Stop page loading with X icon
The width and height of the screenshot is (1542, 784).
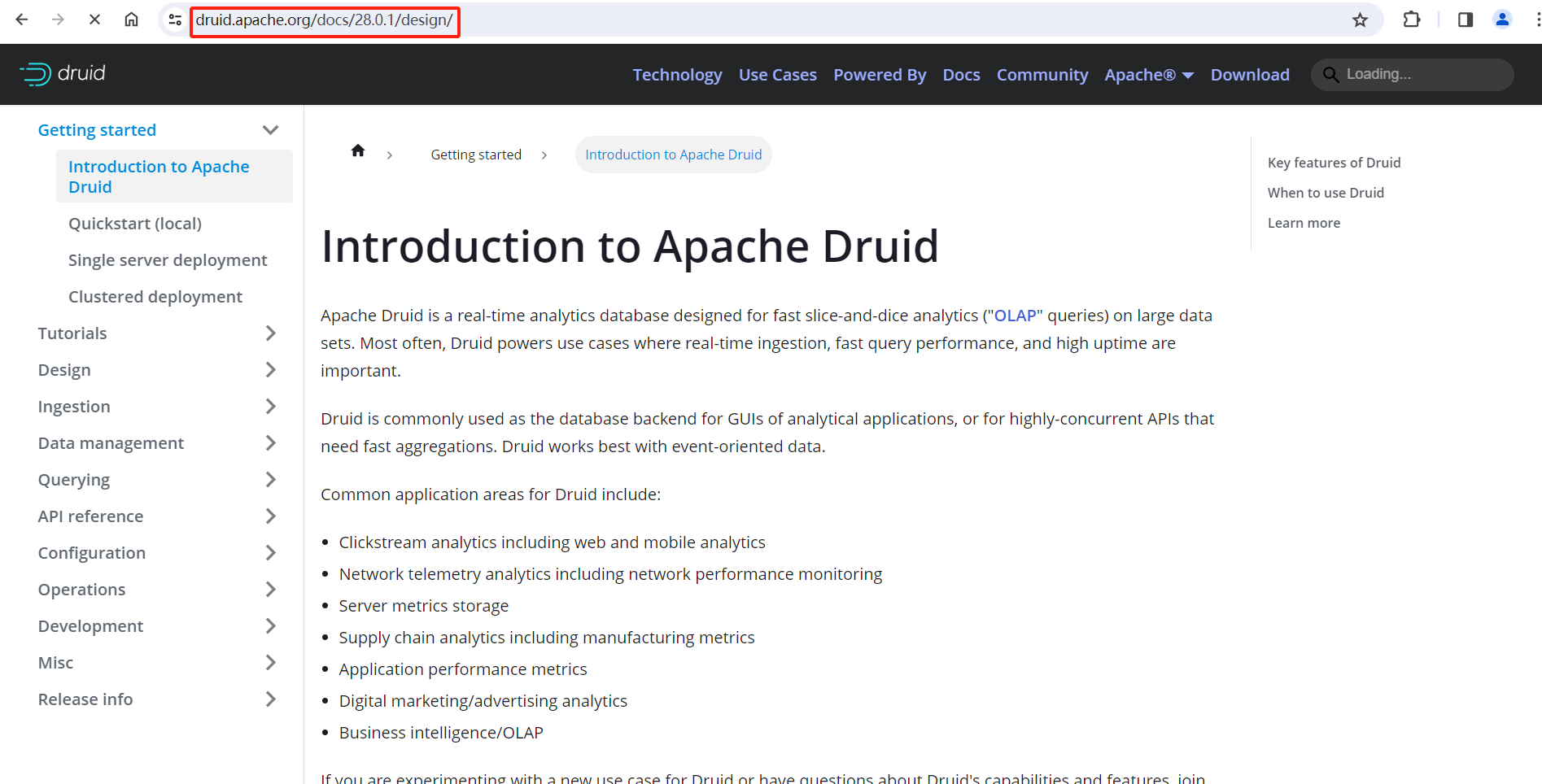pyautogui.click(x=94, y=20)
